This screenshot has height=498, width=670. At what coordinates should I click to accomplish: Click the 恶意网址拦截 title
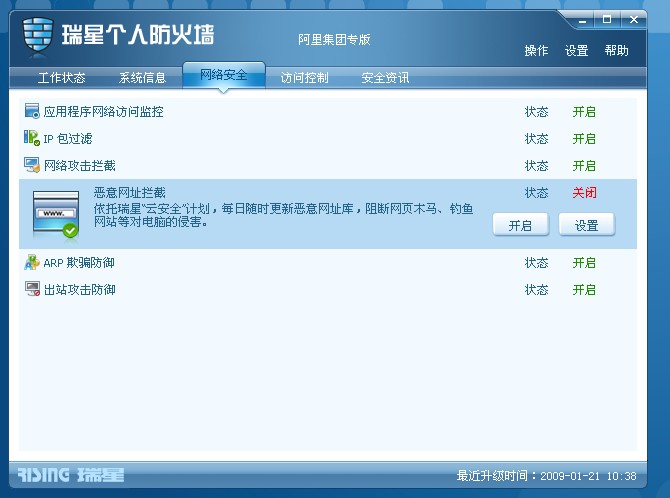pyautogui.click(x=129, y=193)
